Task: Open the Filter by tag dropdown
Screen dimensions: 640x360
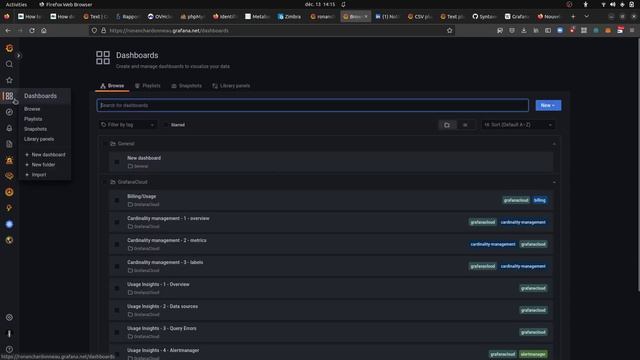Action: click(127, 125)
